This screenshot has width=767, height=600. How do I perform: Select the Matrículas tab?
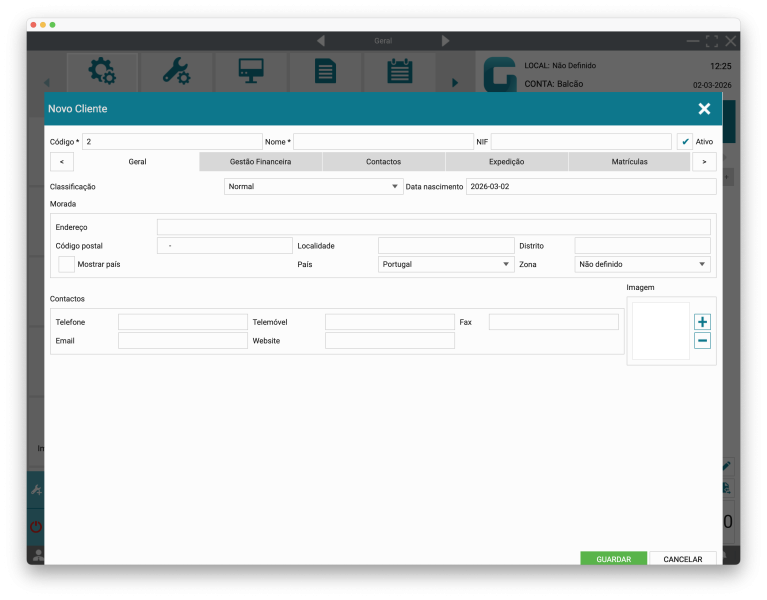[629, 161]
